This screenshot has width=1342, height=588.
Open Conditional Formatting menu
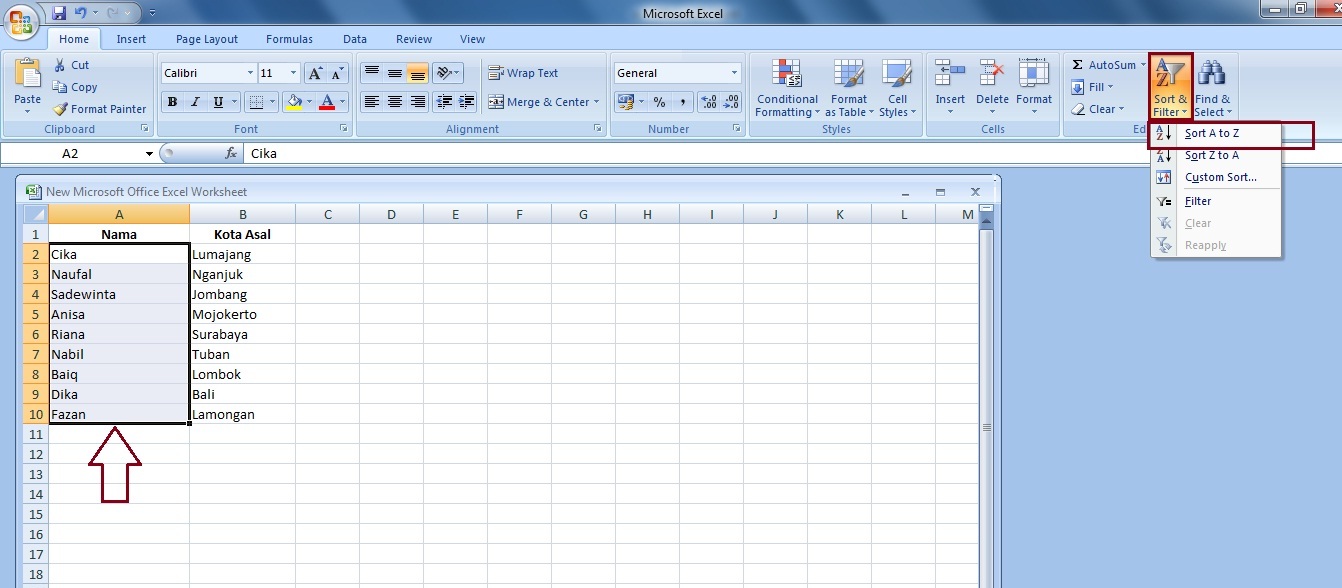click(x=788, y=88)
